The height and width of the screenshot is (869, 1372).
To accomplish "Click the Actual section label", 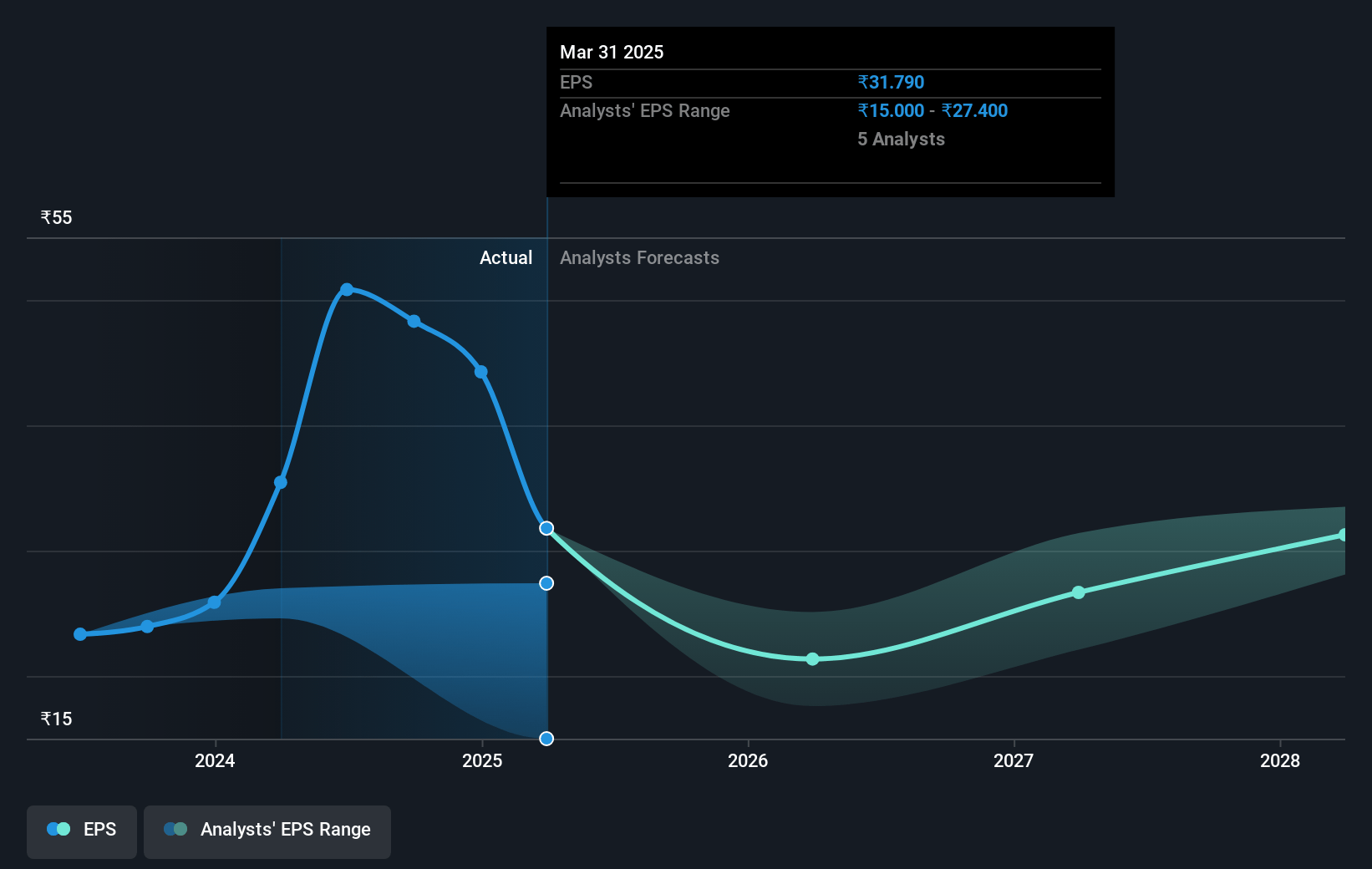I will [x=506, y=257].
